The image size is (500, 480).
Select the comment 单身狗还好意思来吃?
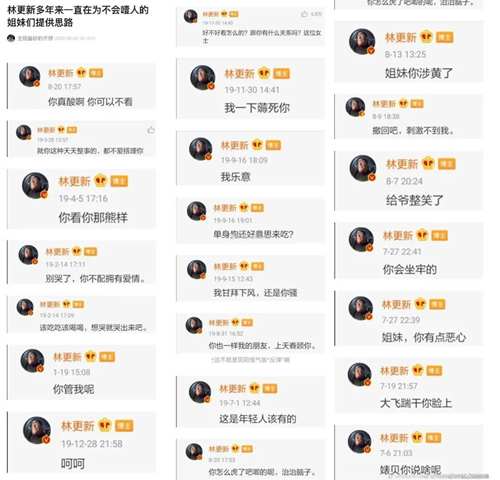point(253,234)
